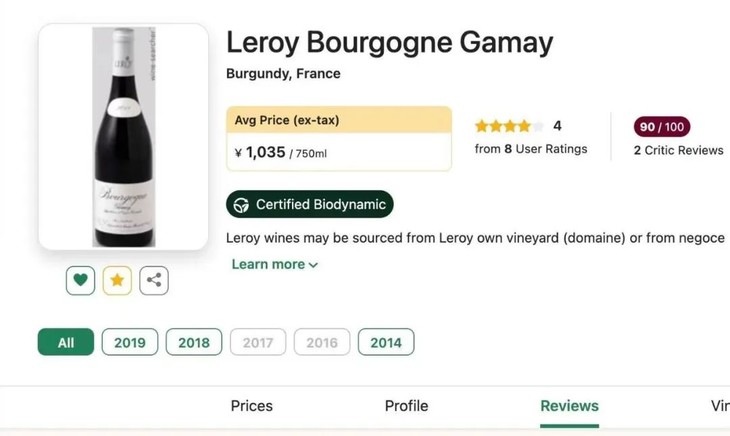The image size is (730, 436).
Task: Click the chevron next to Learn more
Action: (x=313, y=265)
